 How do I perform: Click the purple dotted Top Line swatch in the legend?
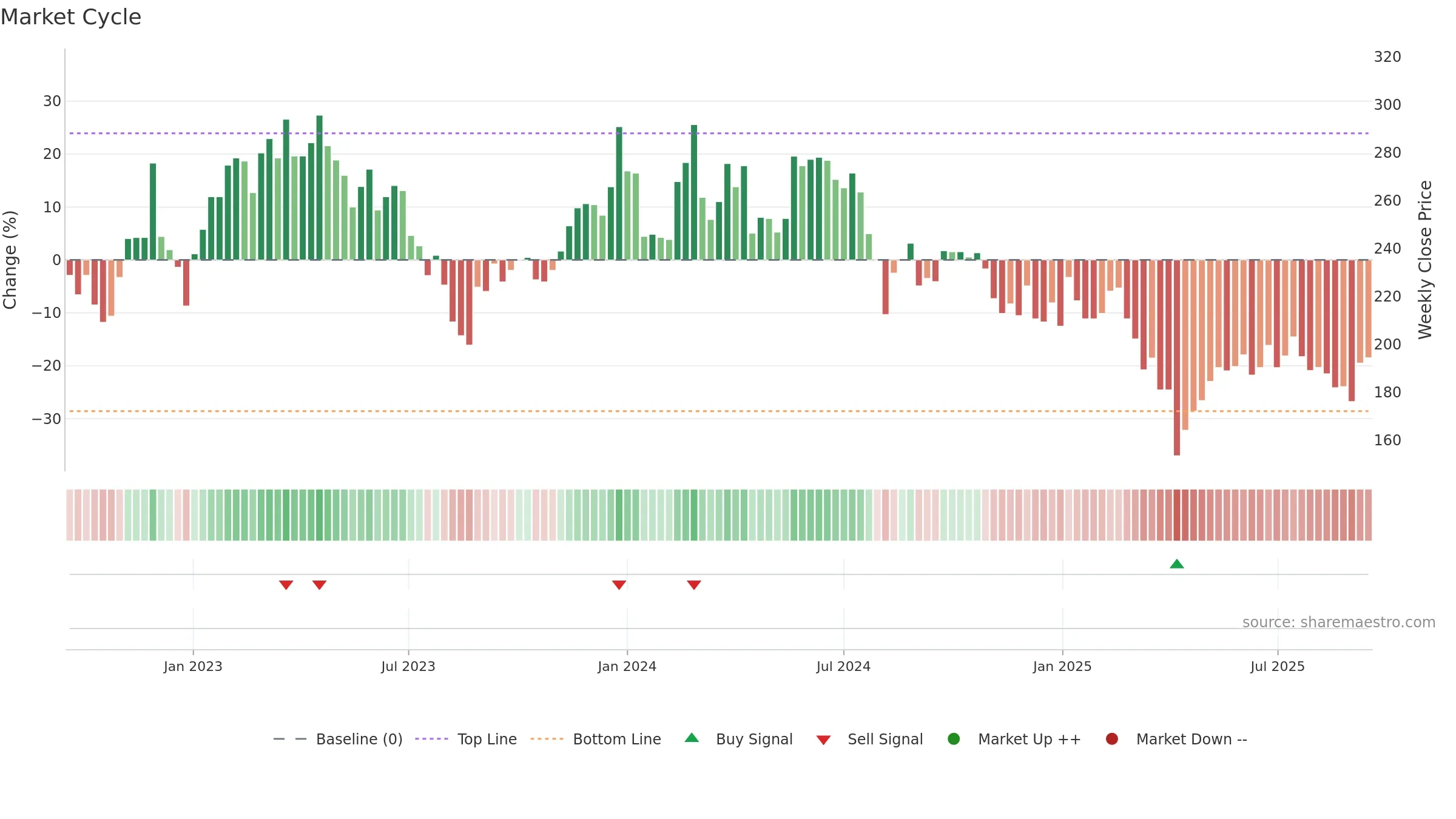click(431, 739)
